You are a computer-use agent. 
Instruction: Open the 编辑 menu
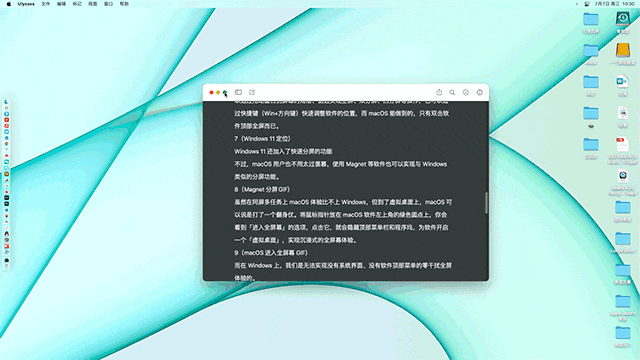pos(61,4)
